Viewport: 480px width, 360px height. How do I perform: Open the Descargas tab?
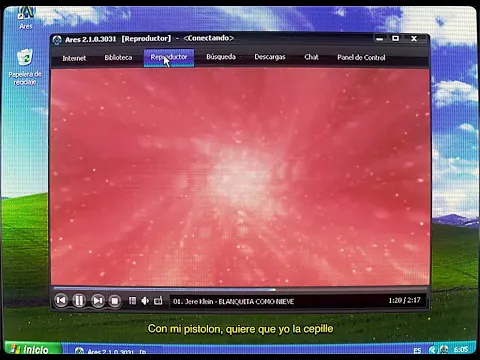(270, 57)
